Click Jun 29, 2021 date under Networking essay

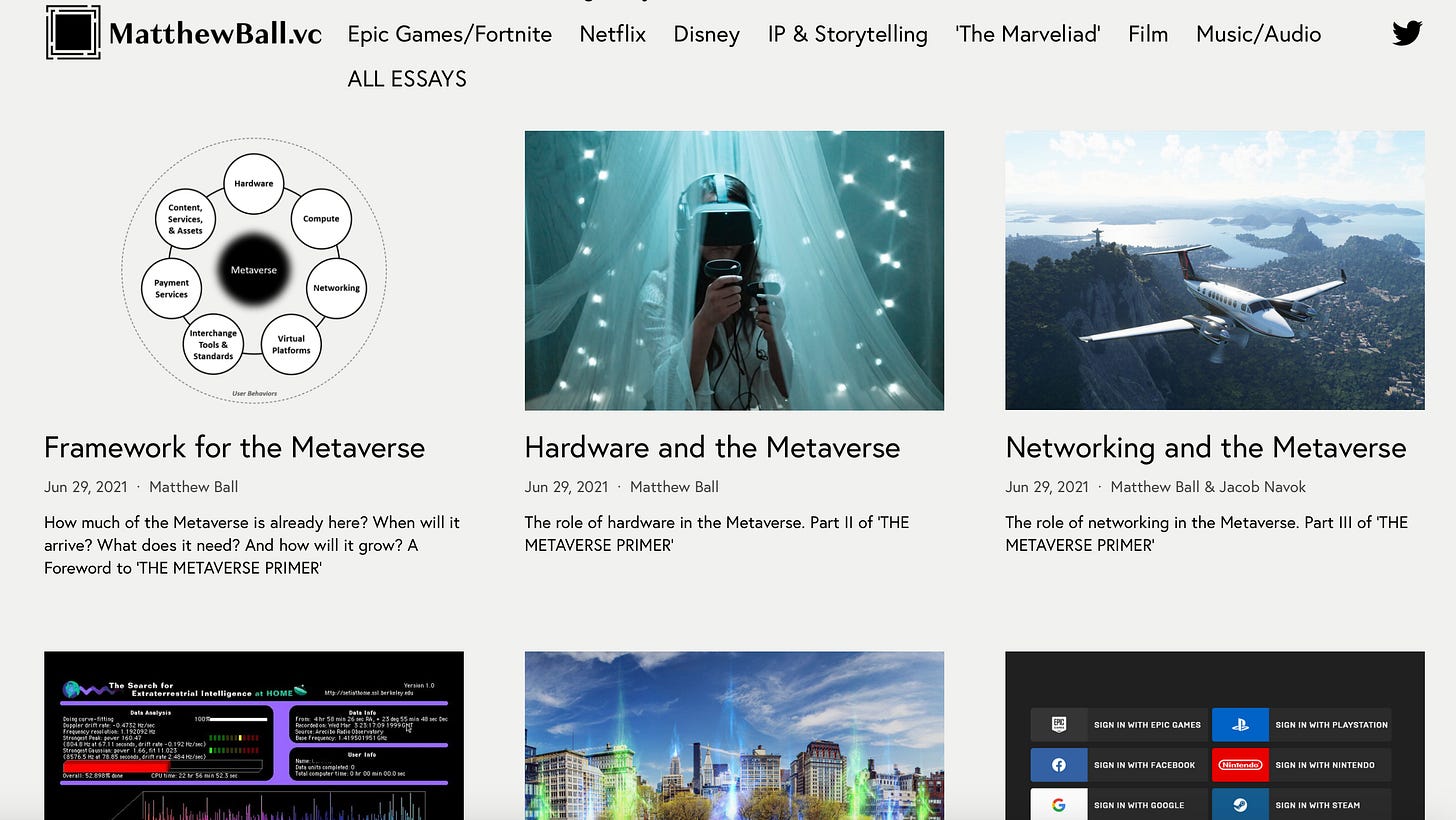coord(1046,487)
